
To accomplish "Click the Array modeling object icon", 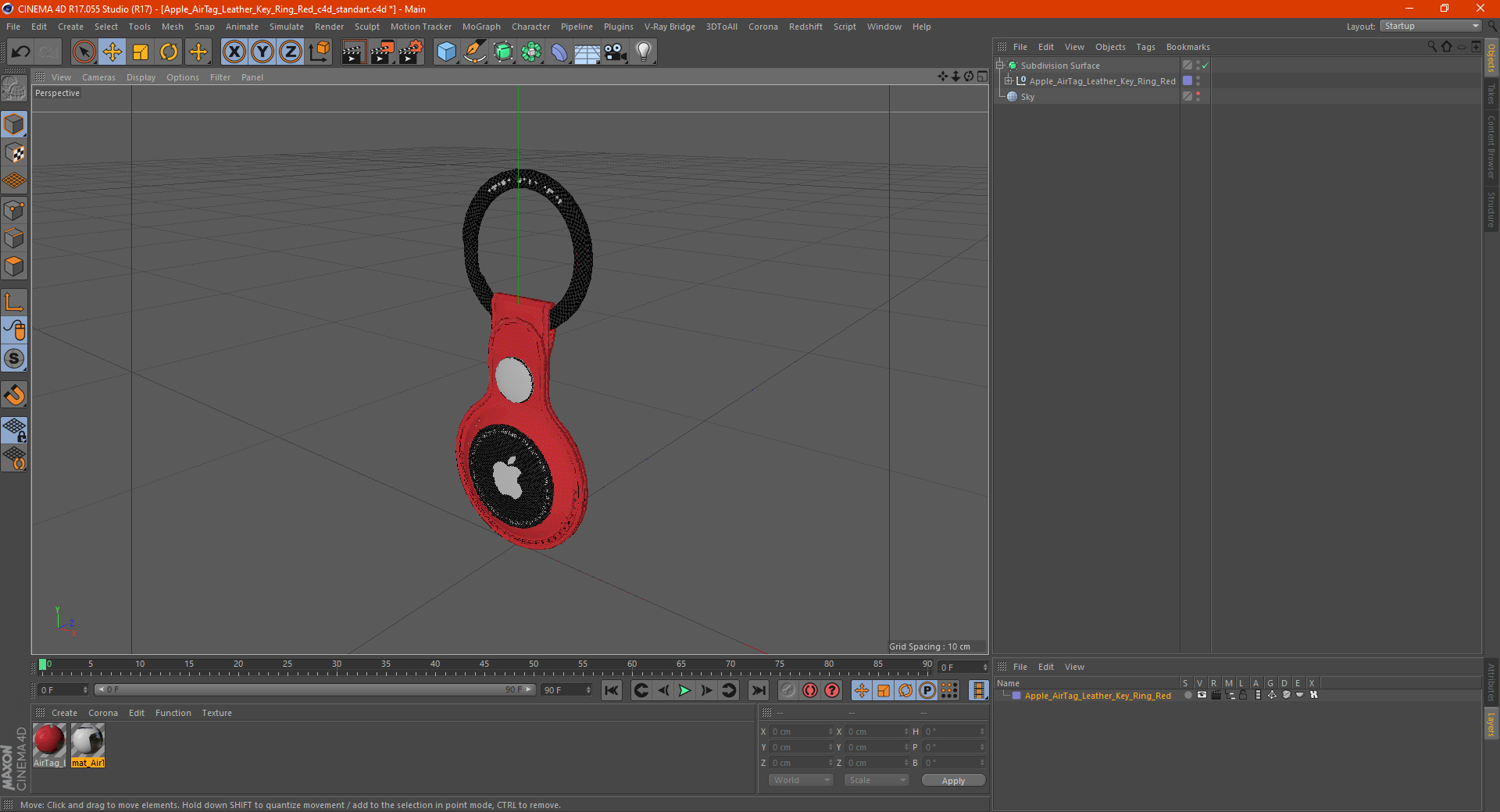I will click(x=531, y=52).
